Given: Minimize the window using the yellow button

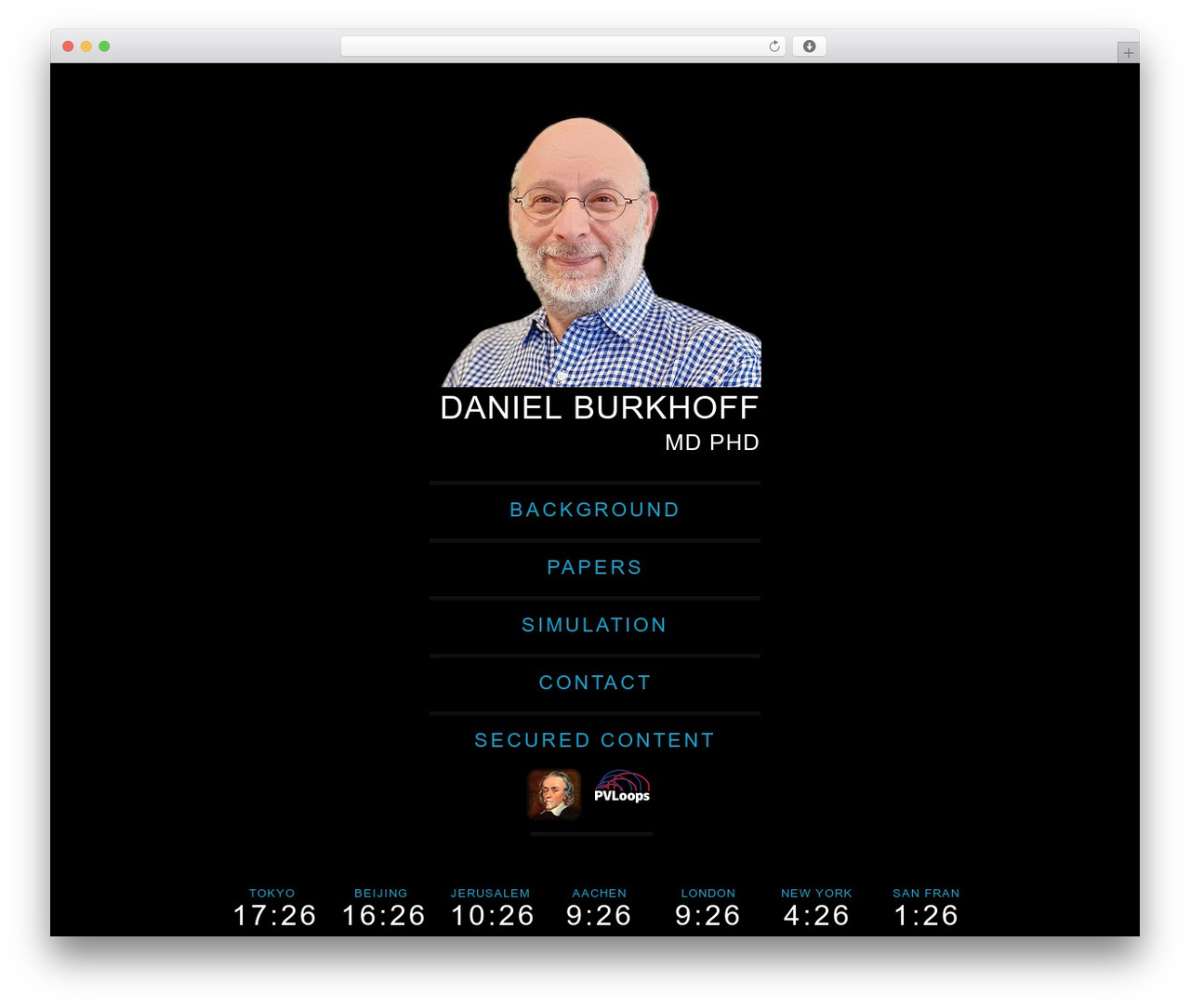Looking at the screenshot, I should [86, 46].
